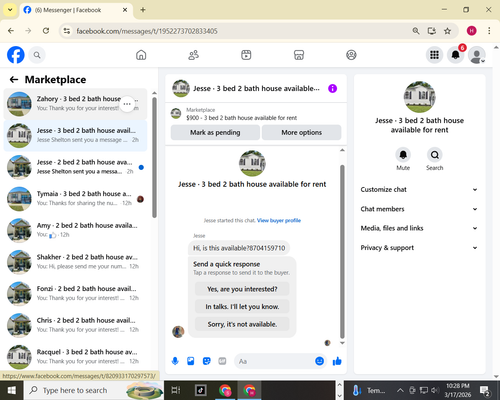
Task: Reload the page with the browser refresh icon
Action: coord(46,31)
